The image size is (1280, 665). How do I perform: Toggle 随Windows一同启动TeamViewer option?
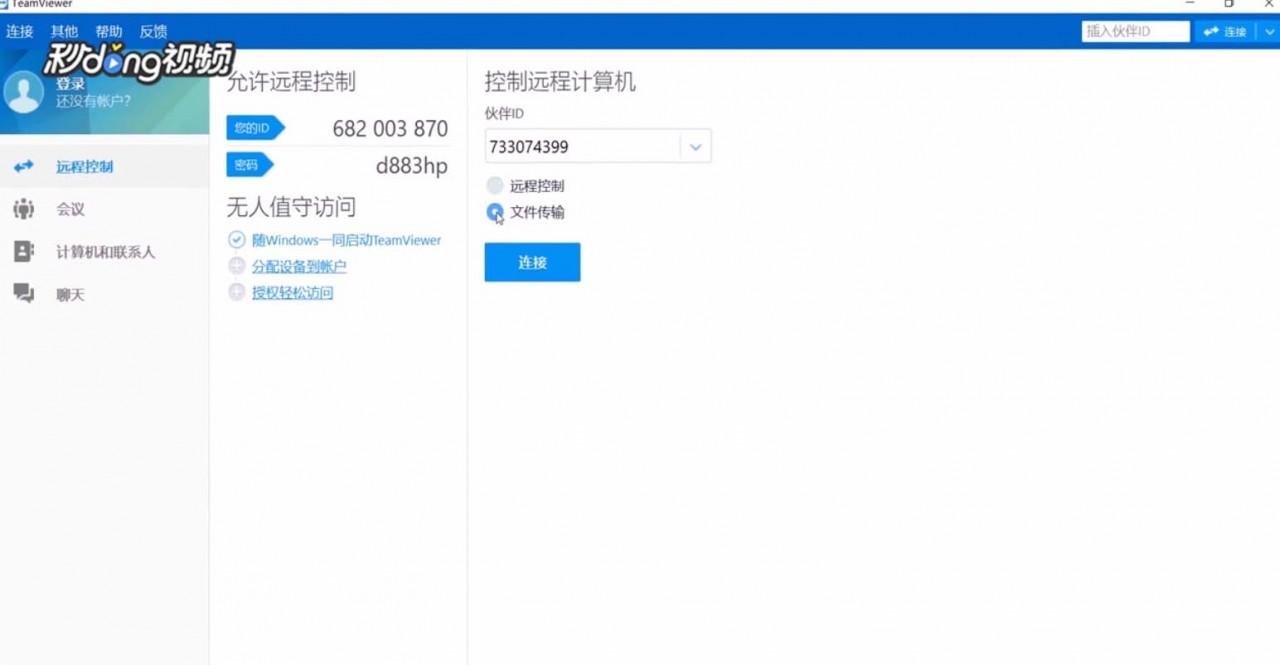pyautogui.click(x=237, y=239)
